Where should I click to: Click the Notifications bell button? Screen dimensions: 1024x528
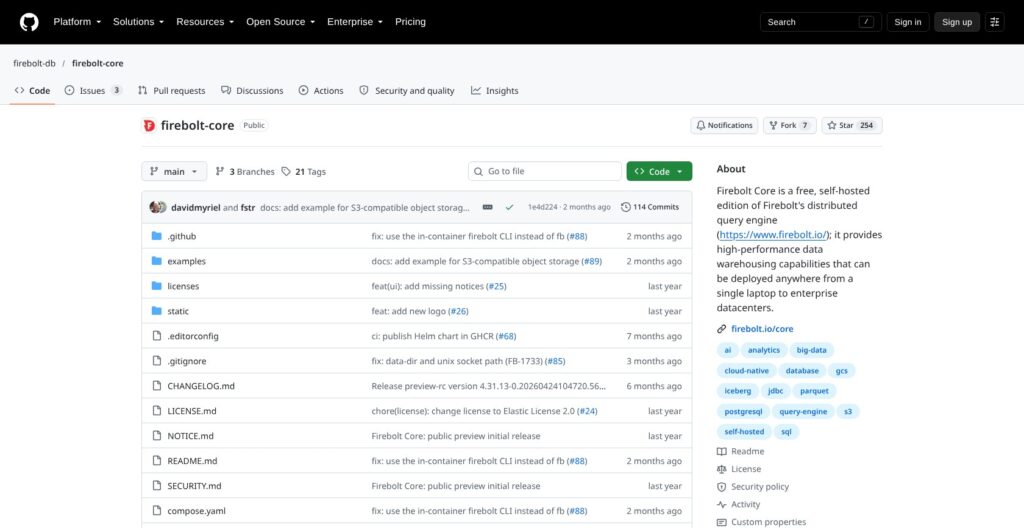click(724, 125)
